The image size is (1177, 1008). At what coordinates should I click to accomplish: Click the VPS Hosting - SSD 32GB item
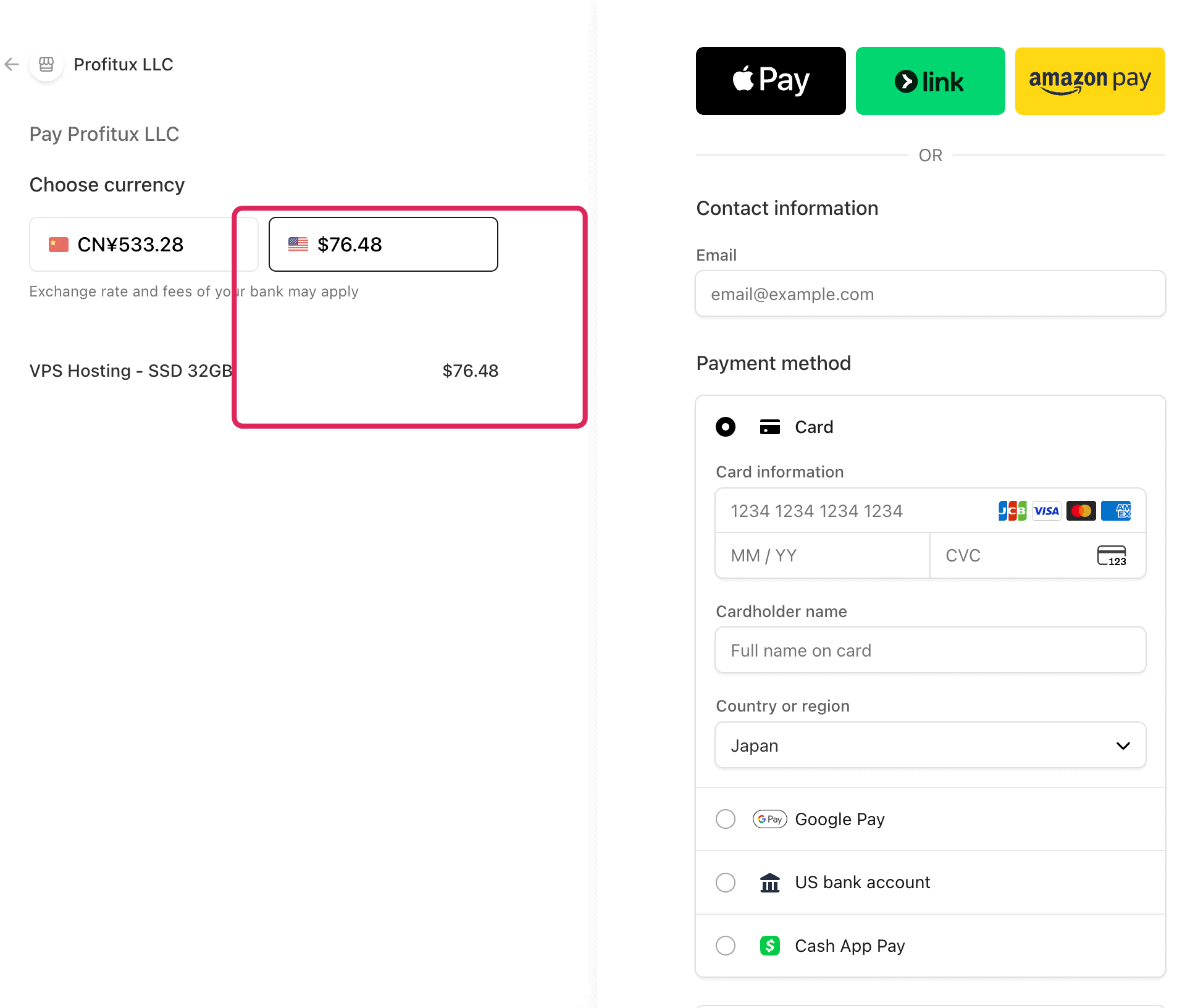(x=131, y=371)
